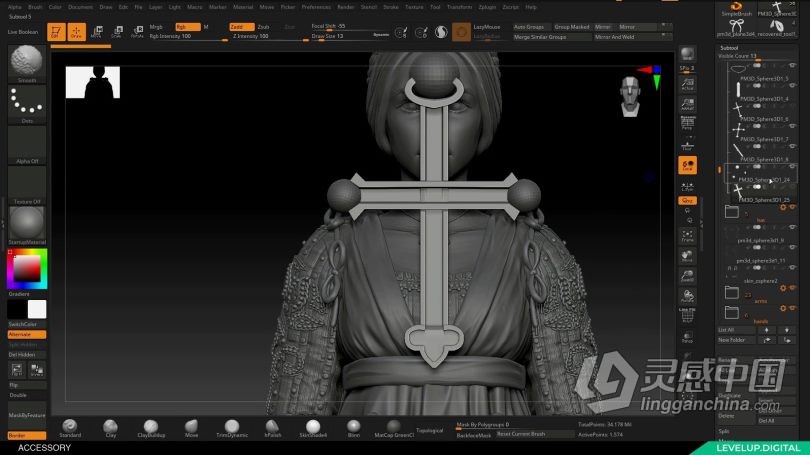Toggle Zadd mode button
This screenshot has width=810, height=455.
242,27
